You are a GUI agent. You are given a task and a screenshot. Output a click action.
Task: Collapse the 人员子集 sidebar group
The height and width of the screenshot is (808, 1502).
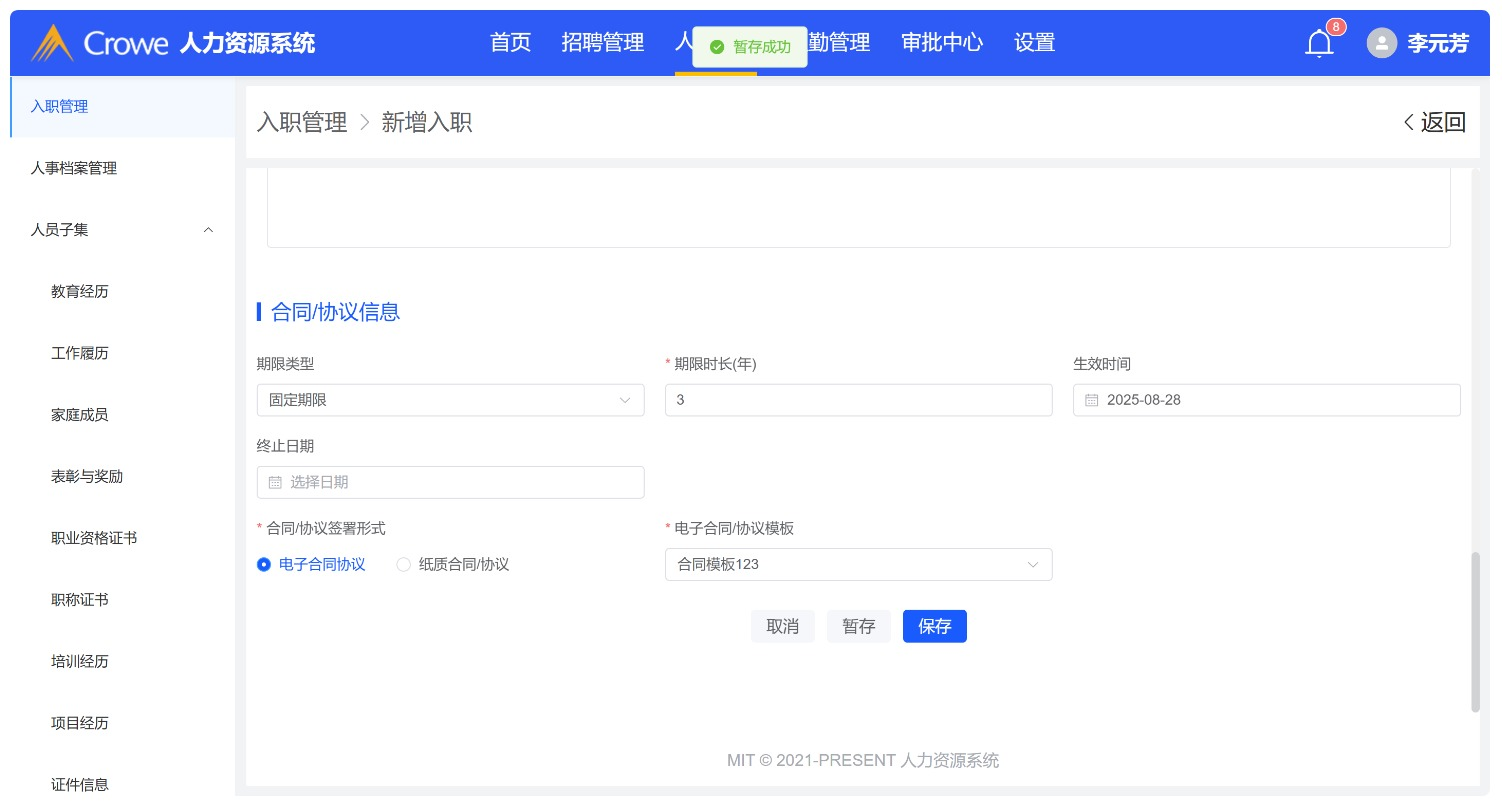point(208,230)
